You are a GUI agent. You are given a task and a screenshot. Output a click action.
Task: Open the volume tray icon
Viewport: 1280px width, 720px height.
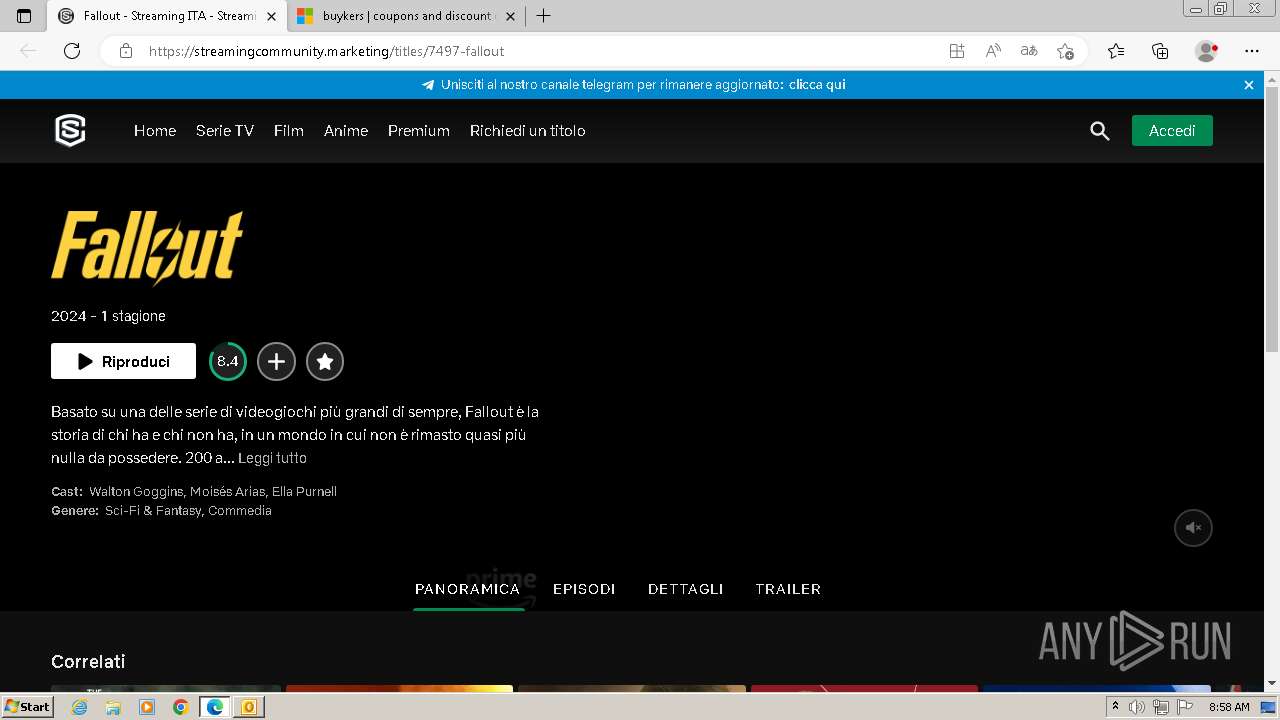1137,707
